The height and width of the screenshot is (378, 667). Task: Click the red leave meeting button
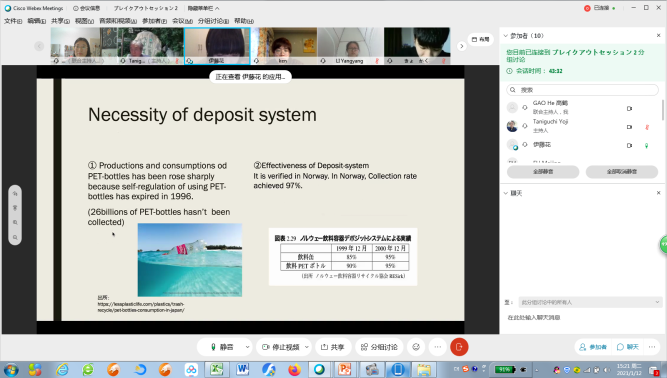[459, 347]
